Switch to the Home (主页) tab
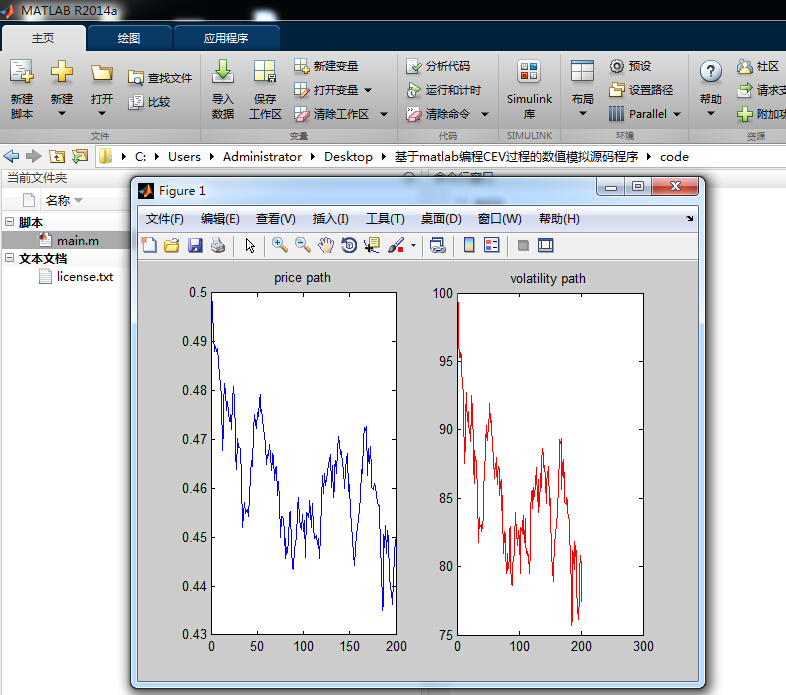Viewport: 786px width, 695px height. [x=44, y=38]
